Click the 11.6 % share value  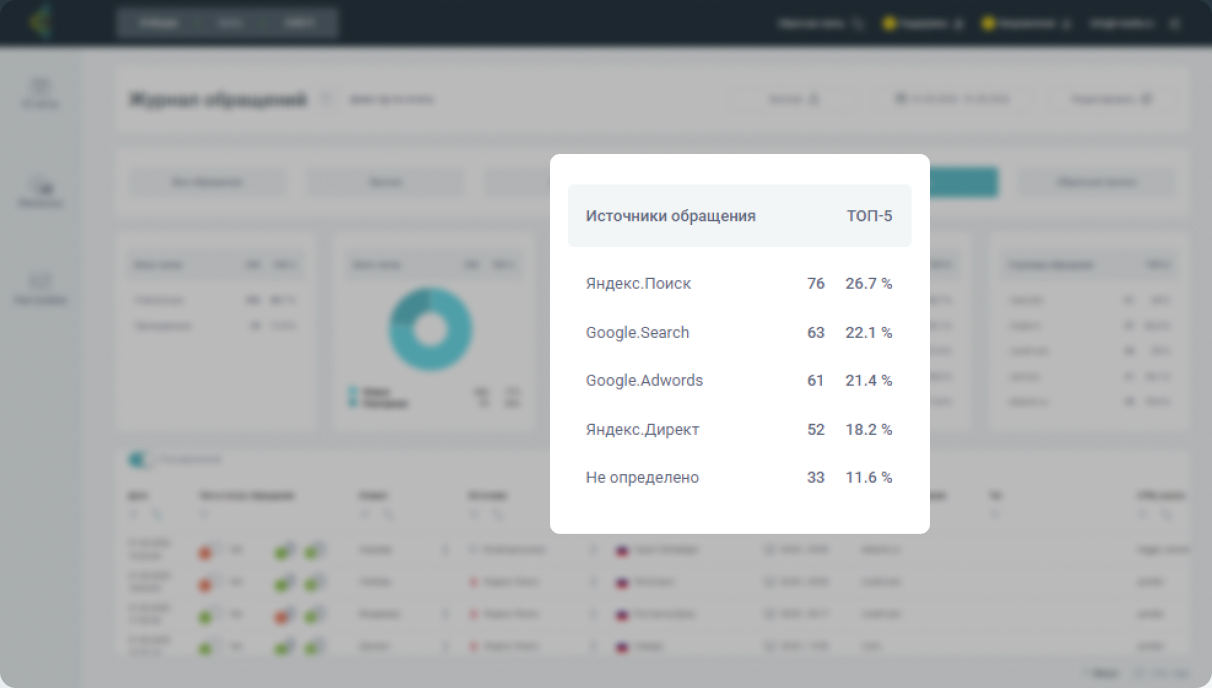coord(869,478)
